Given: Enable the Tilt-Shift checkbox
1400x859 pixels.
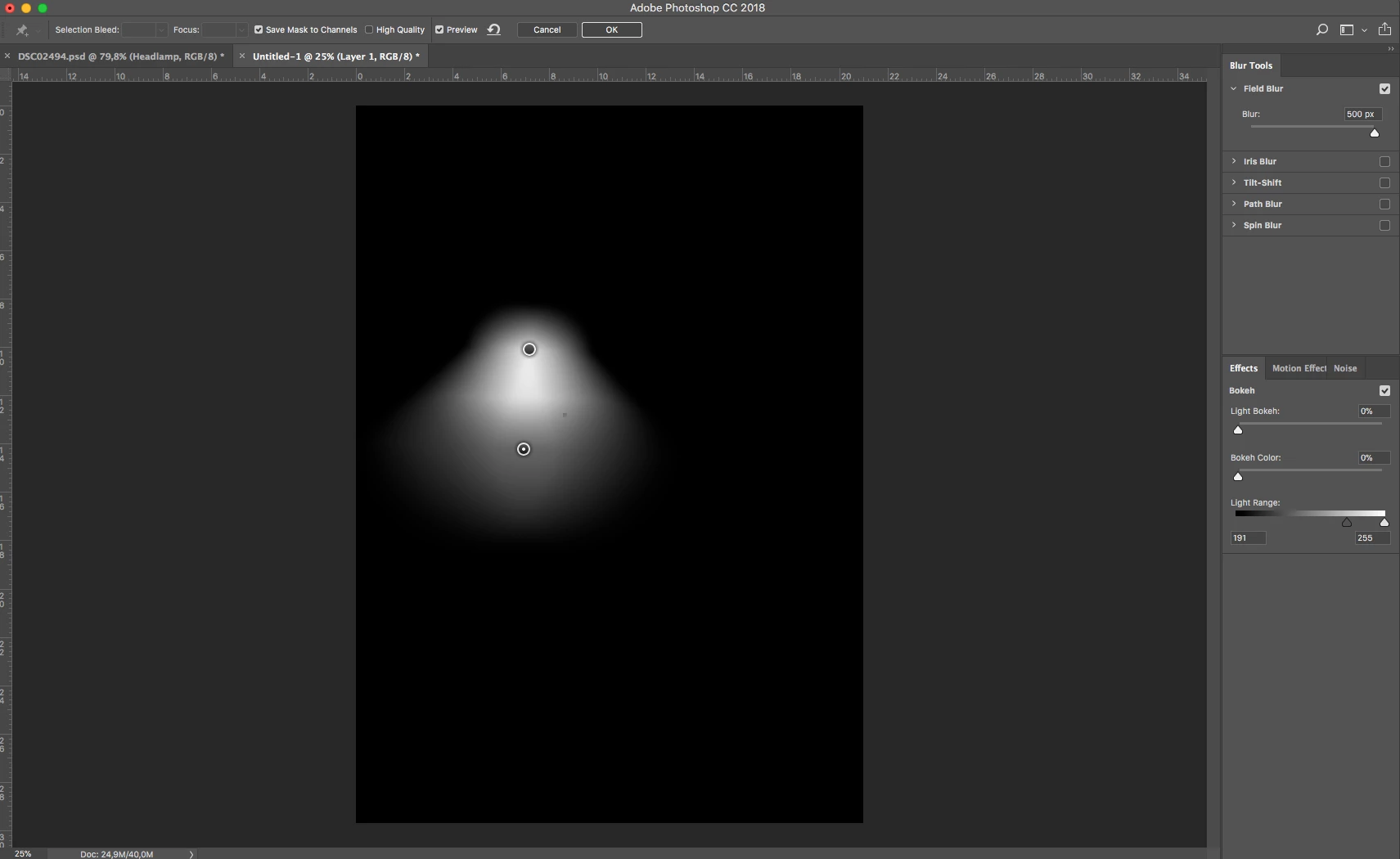Looking at the screenshot, I should [1384, 182].
